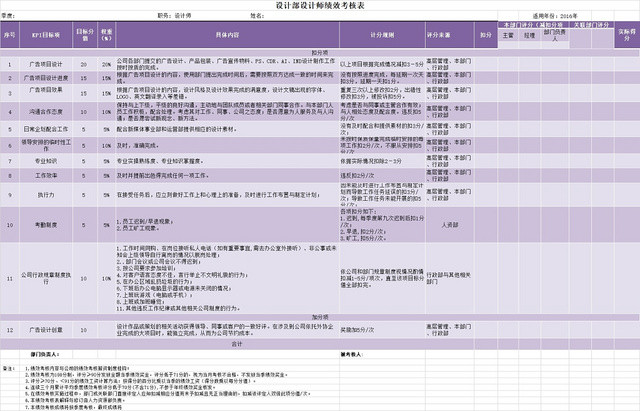This screenshot has width=640, height=411.
Task: Select scoring rule 奖励加5分/次
Action: [382, 330]
